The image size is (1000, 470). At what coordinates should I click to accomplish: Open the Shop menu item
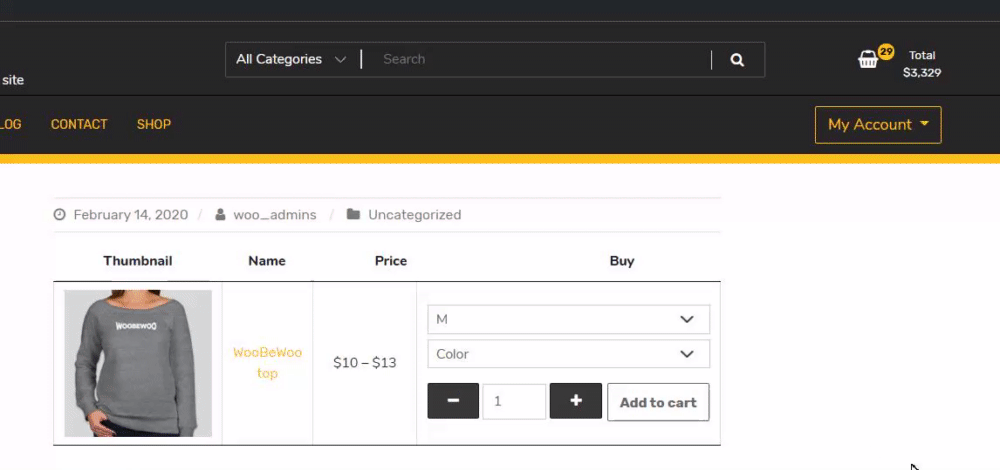click(154, 125)
